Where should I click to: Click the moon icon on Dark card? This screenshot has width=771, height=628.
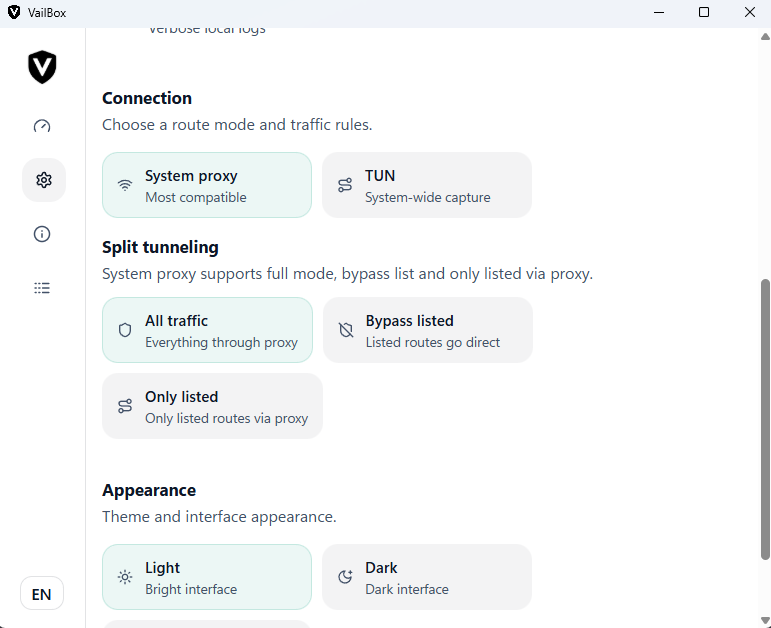(345, 577)
